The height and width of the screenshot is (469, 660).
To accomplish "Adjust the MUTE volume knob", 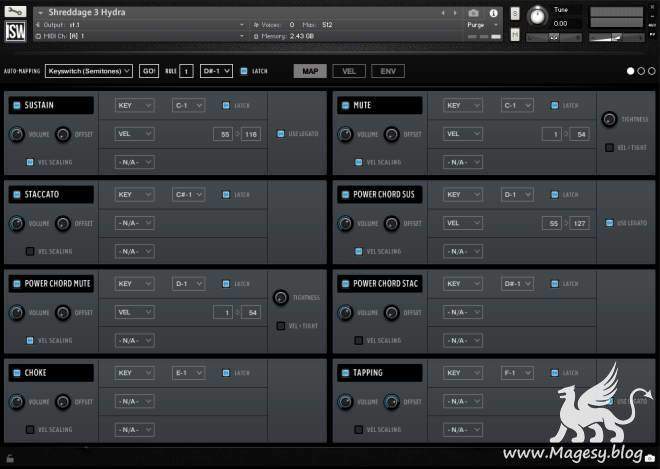I will tap(345, 134).
